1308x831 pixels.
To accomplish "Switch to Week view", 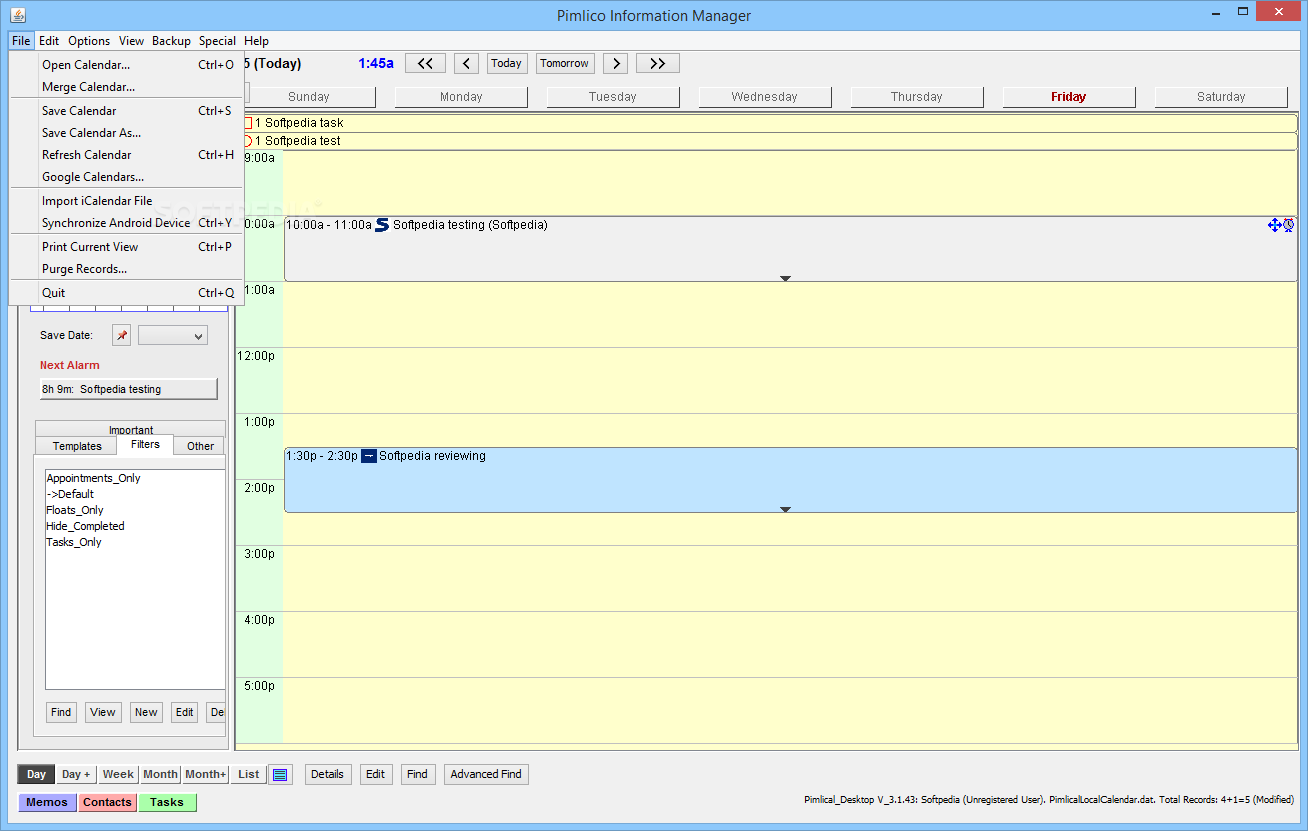I will [118, 774].
